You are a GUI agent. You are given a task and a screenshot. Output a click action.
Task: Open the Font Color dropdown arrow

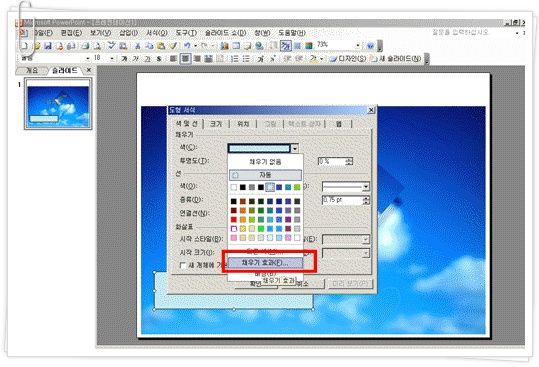pyautogui.click(x=321, y=59)
